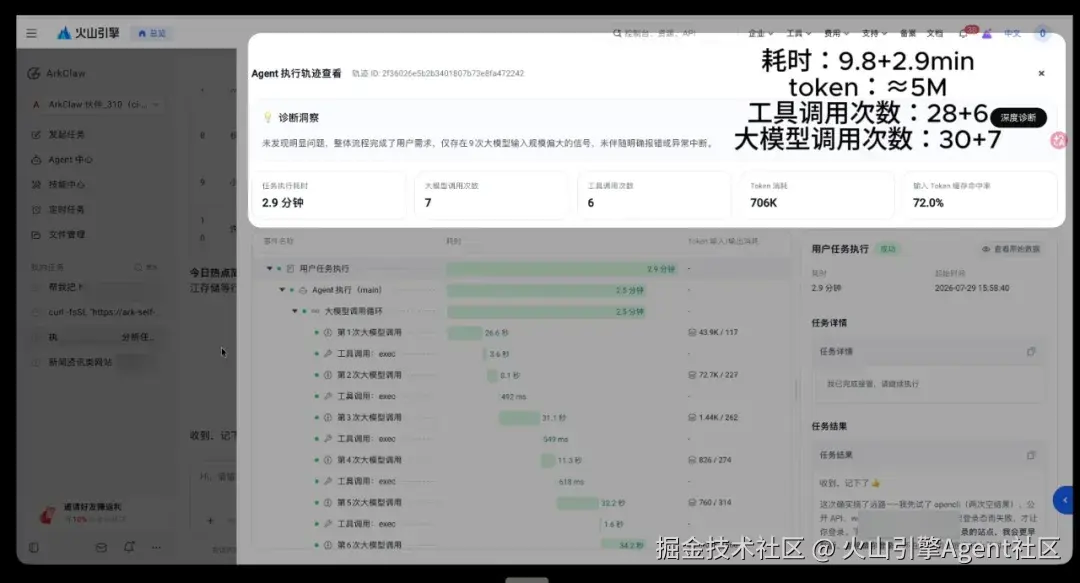
Task: Open the hamburger menu icon
Action: pos(32,33)
